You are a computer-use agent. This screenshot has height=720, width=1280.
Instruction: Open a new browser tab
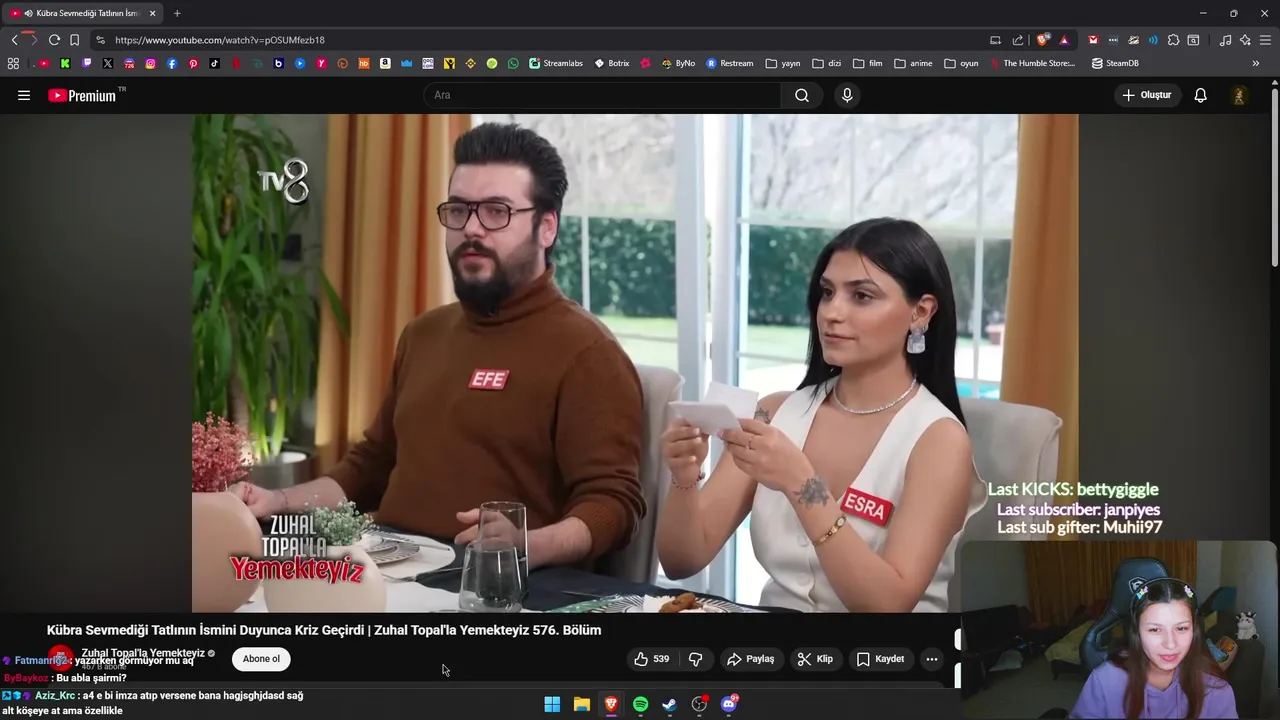(x=177, y=13)
